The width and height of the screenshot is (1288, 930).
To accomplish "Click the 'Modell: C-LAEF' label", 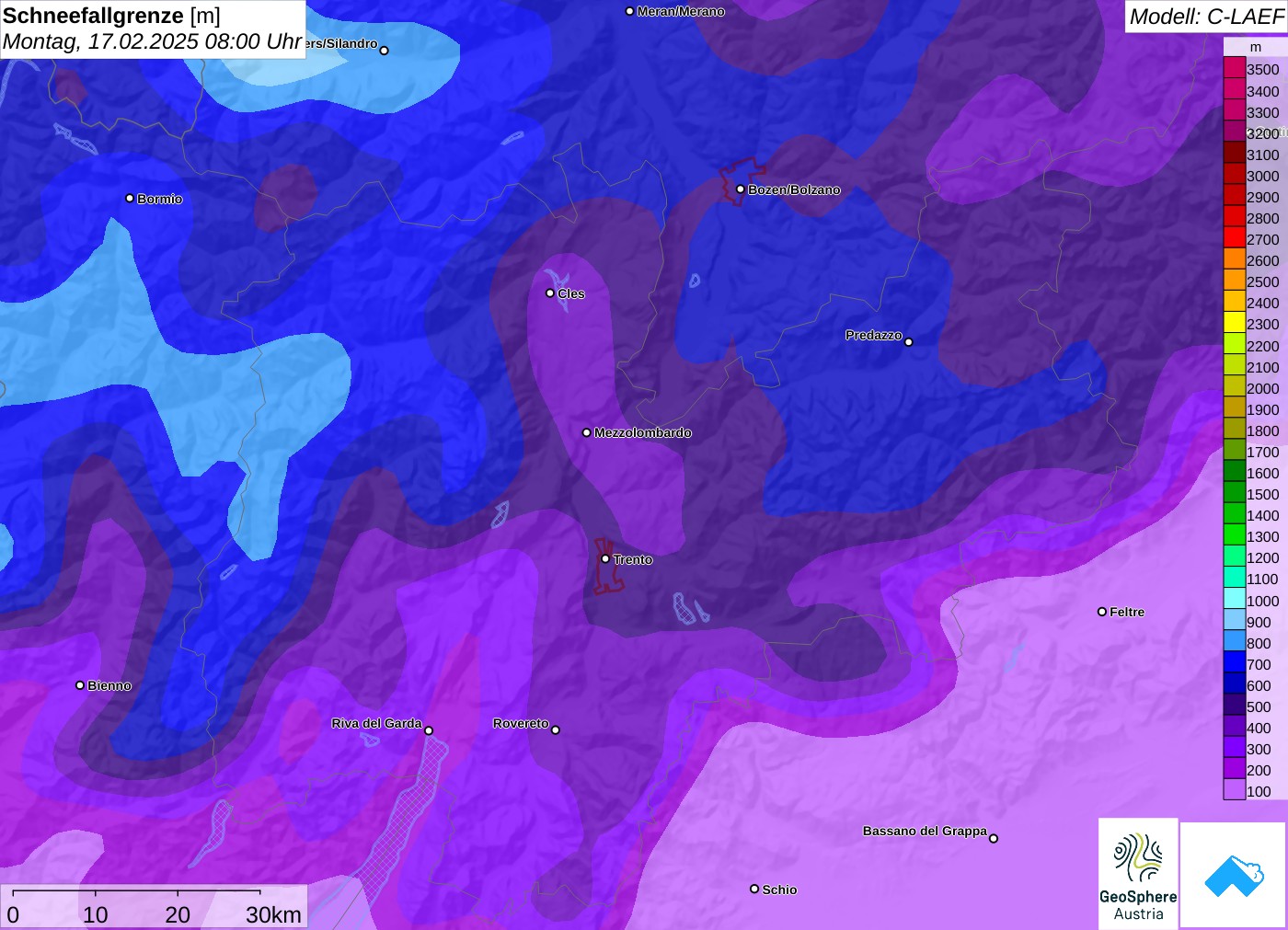I will pyautogui.click(x=1206, y=17).
